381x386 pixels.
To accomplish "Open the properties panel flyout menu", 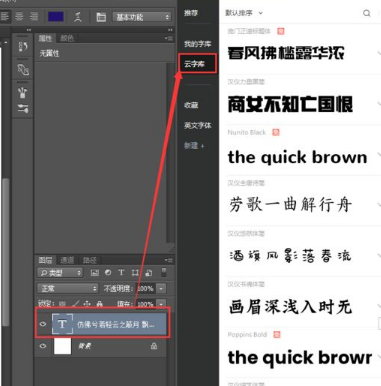I will coord(168,38).
